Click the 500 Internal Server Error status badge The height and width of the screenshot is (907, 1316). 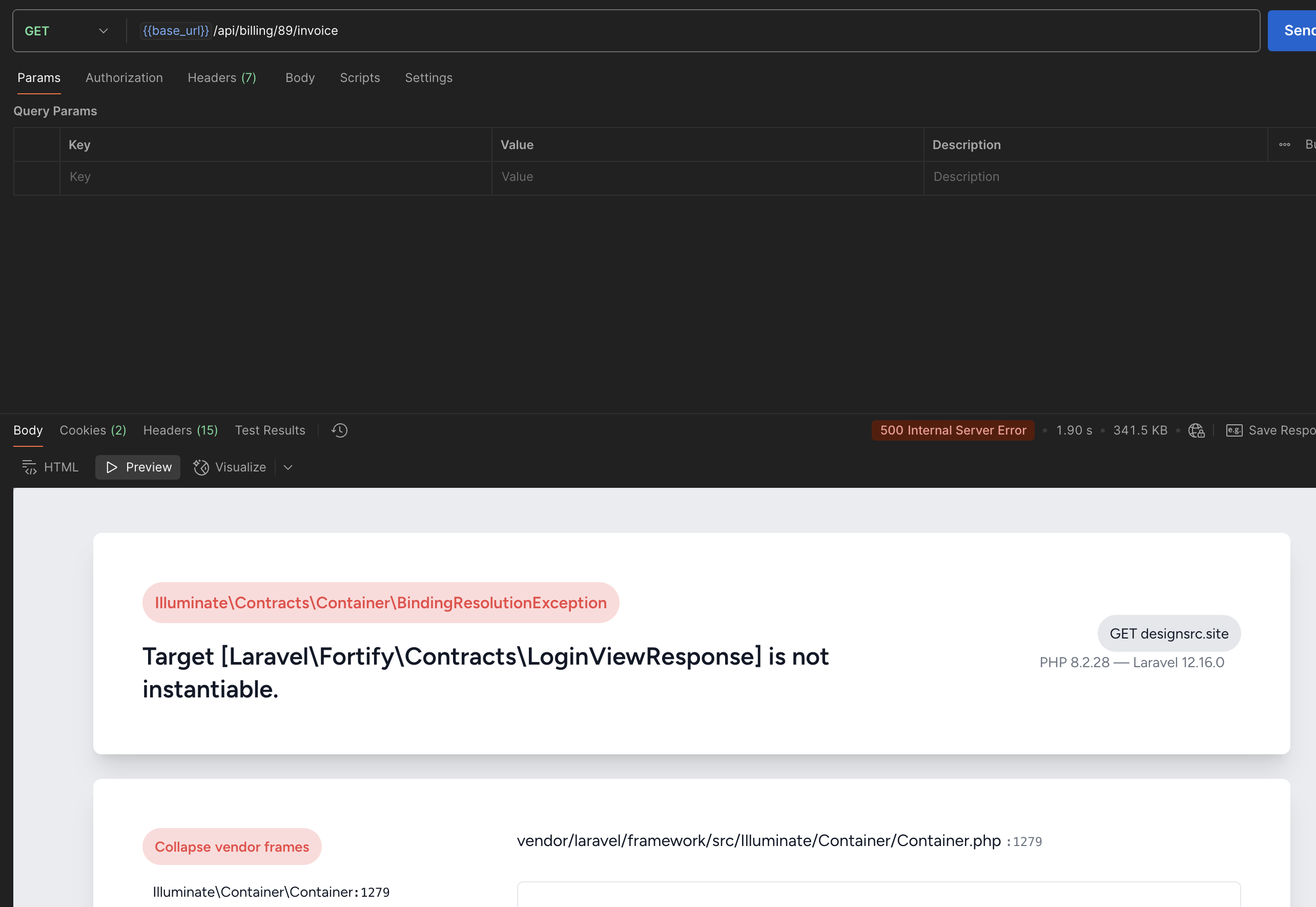coord(953,430)
